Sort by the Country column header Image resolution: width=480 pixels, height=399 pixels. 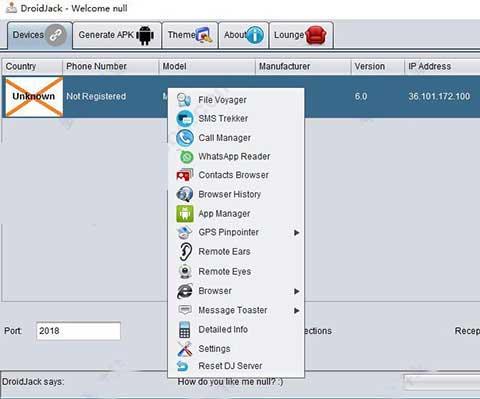[32, 66]
